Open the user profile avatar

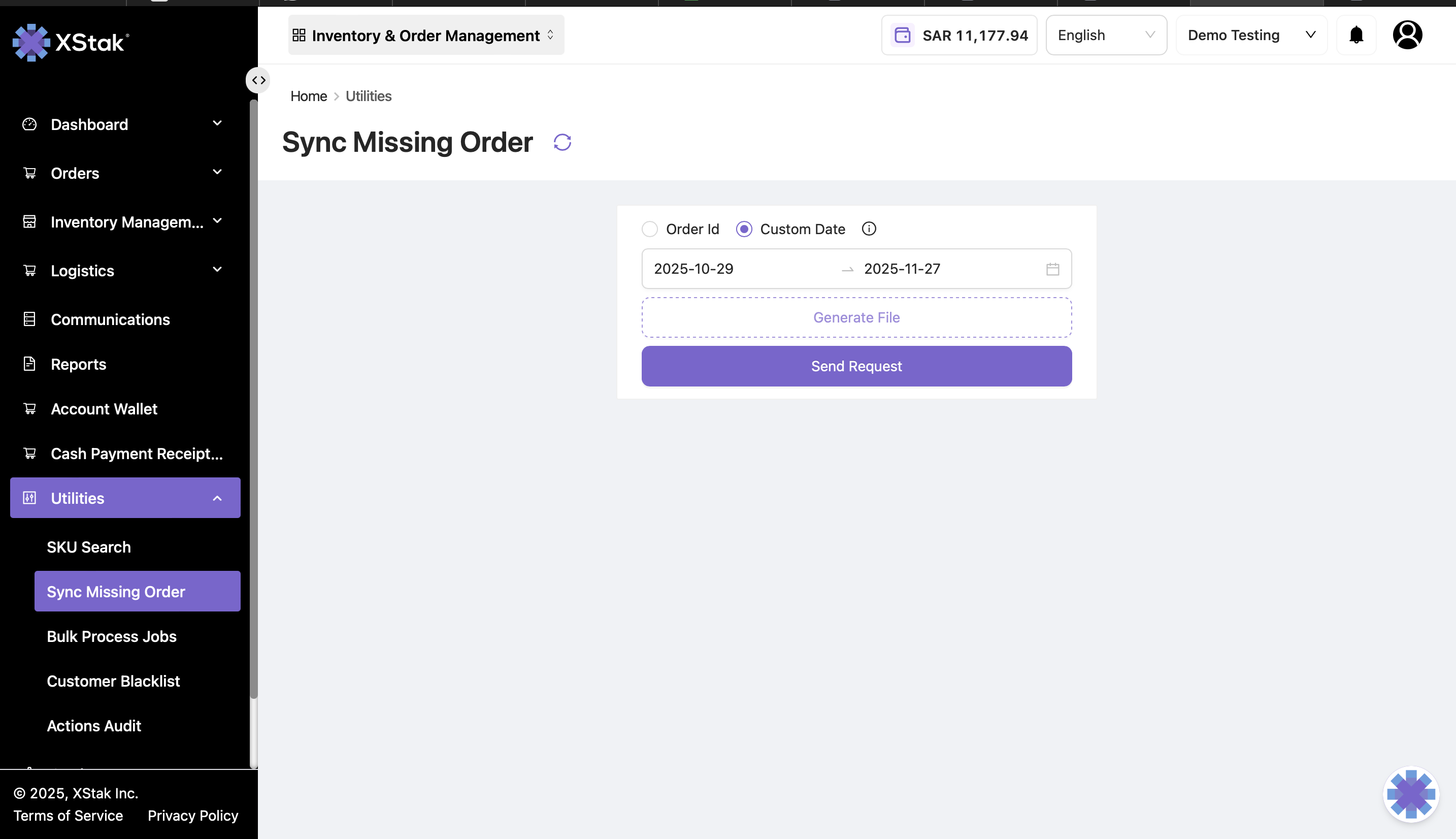[1407, 35]
